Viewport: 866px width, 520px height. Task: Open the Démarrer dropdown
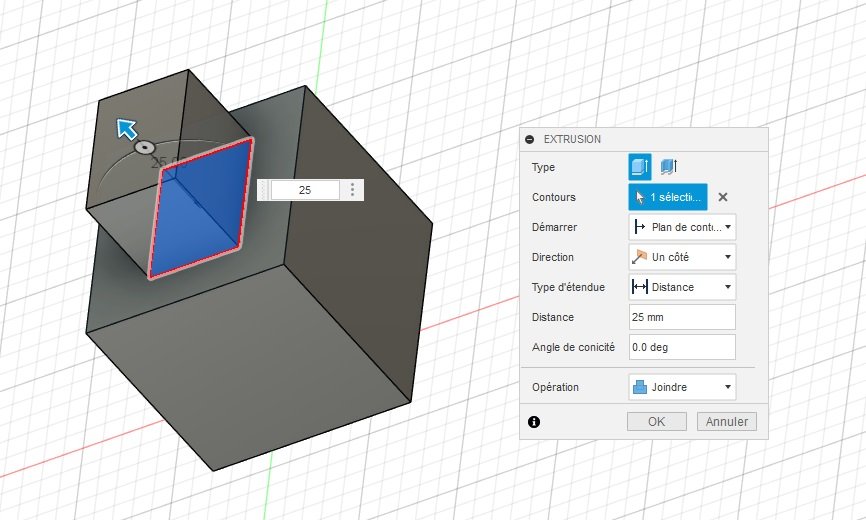682,227
